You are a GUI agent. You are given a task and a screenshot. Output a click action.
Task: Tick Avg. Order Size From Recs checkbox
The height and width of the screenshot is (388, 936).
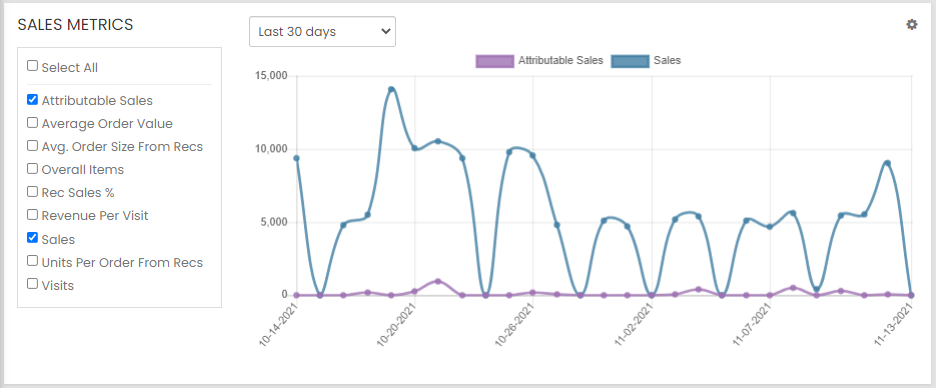click(x=32, y=145)
